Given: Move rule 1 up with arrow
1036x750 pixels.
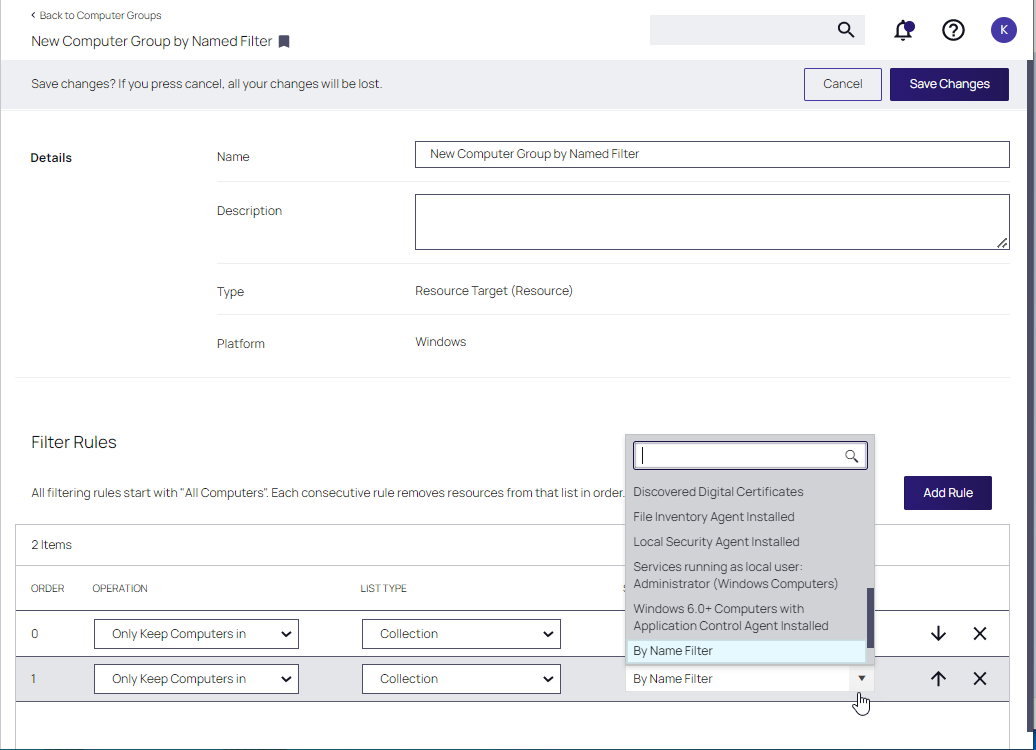Looking at the screenshot, I should coord(938,679).
